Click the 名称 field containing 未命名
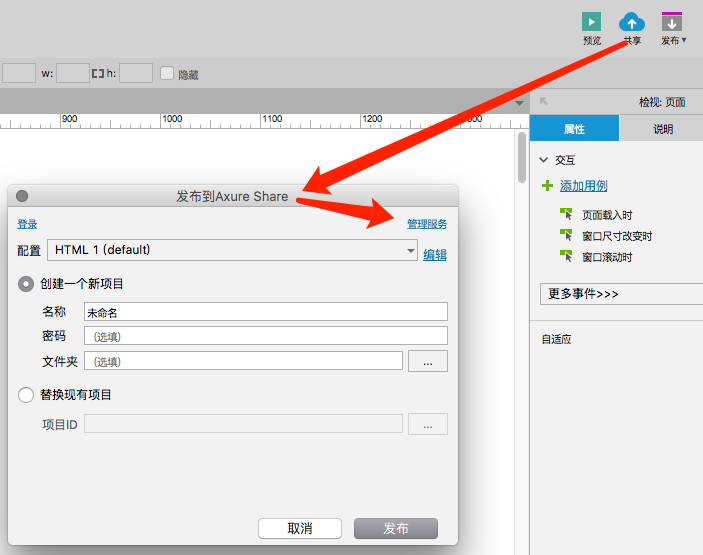 (266, 312)
